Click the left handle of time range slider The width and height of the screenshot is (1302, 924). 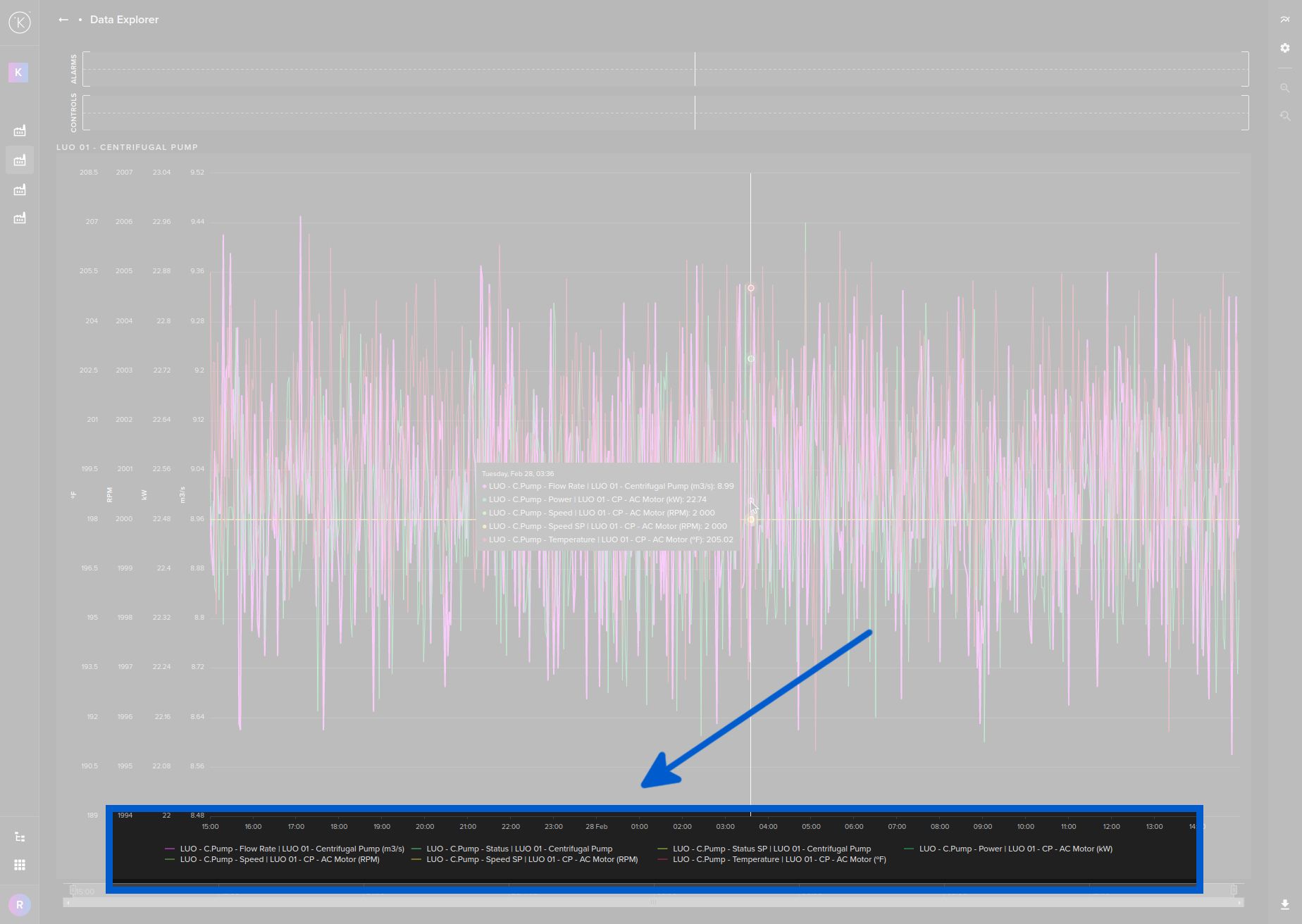[73, 890]
